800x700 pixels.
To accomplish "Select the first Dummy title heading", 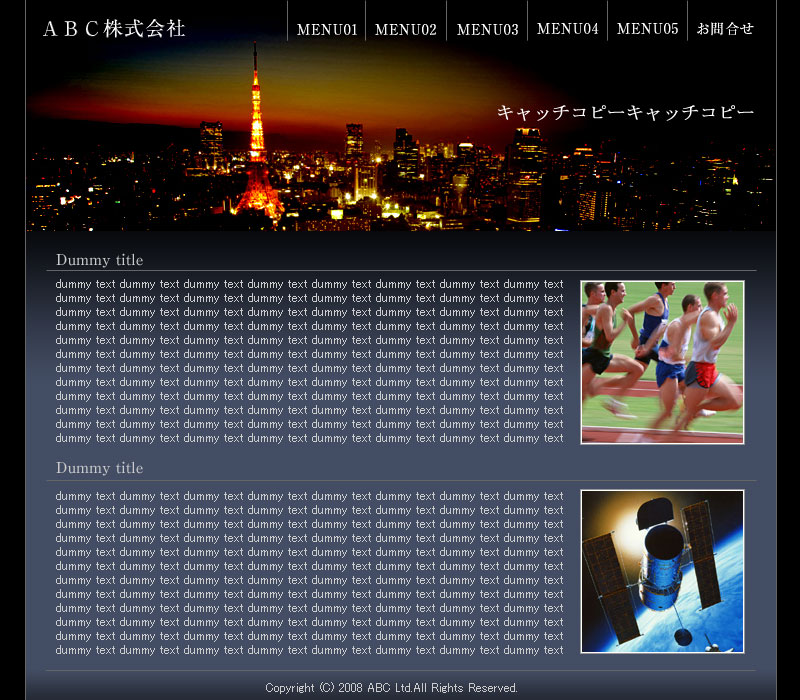I will coord(99,260).
